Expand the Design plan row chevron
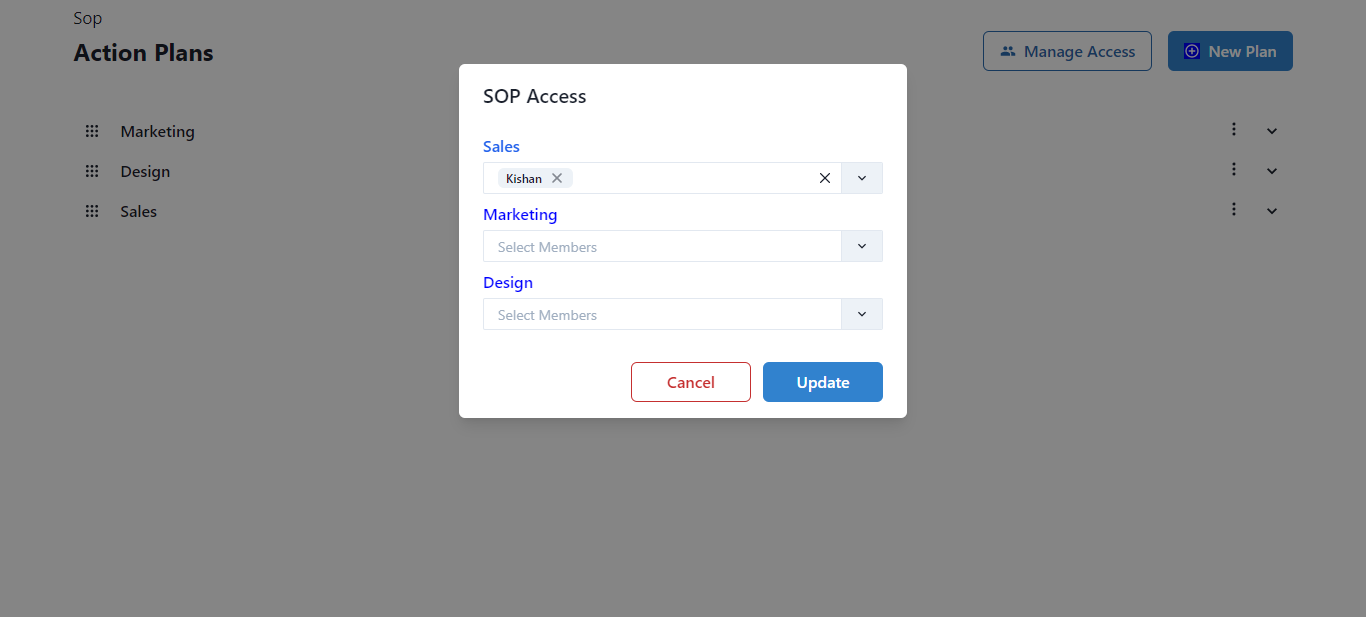Image resolution: width=1366 pixels, height=617 pixels. pos(1271,169)
